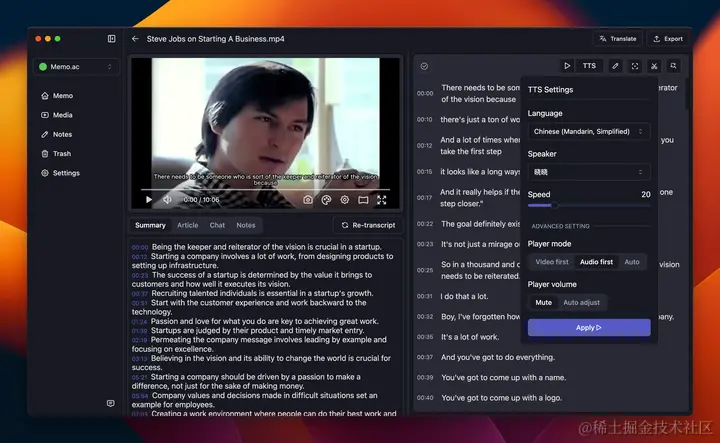Viewport: 720px width, 443px height.
Task: Set player volume to Auto adjust
Action: [581, 302]
